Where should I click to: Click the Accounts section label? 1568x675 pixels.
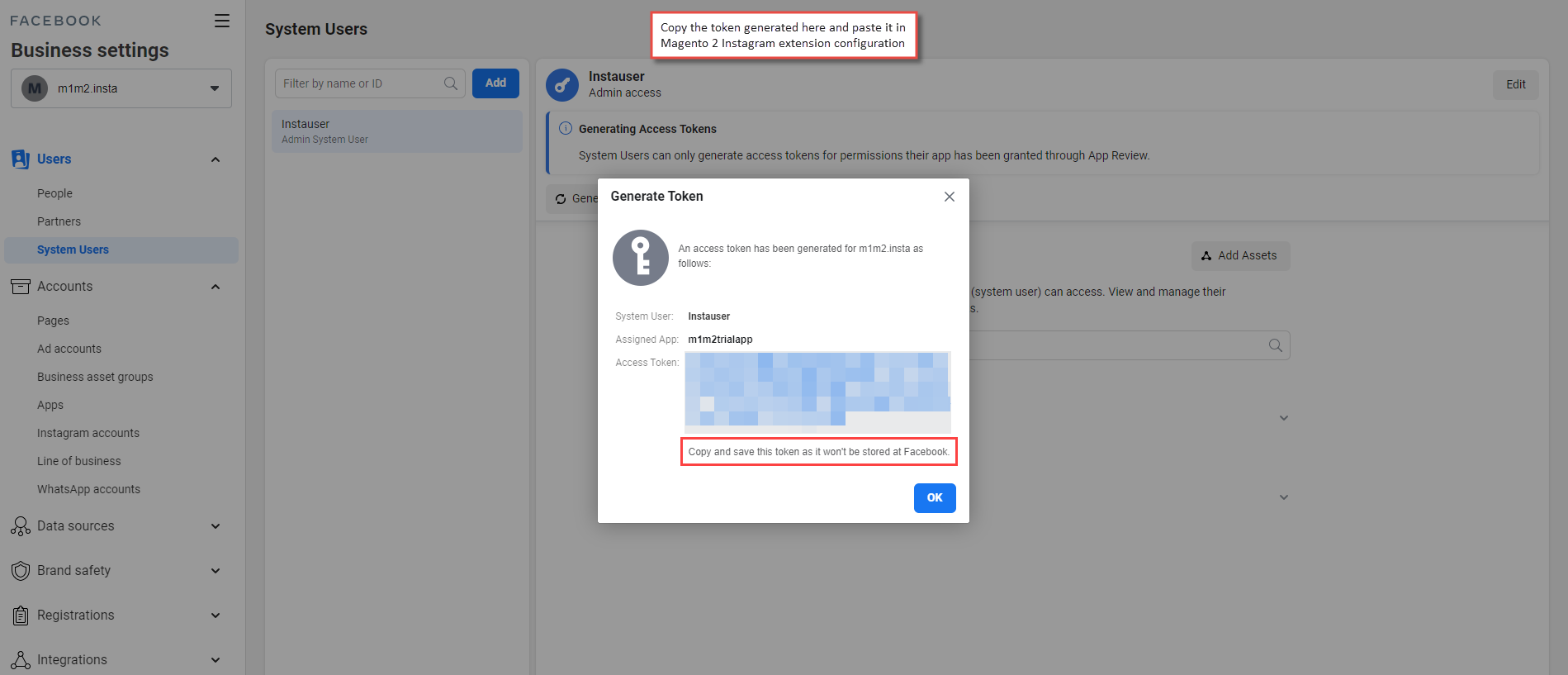coord(65,287)
